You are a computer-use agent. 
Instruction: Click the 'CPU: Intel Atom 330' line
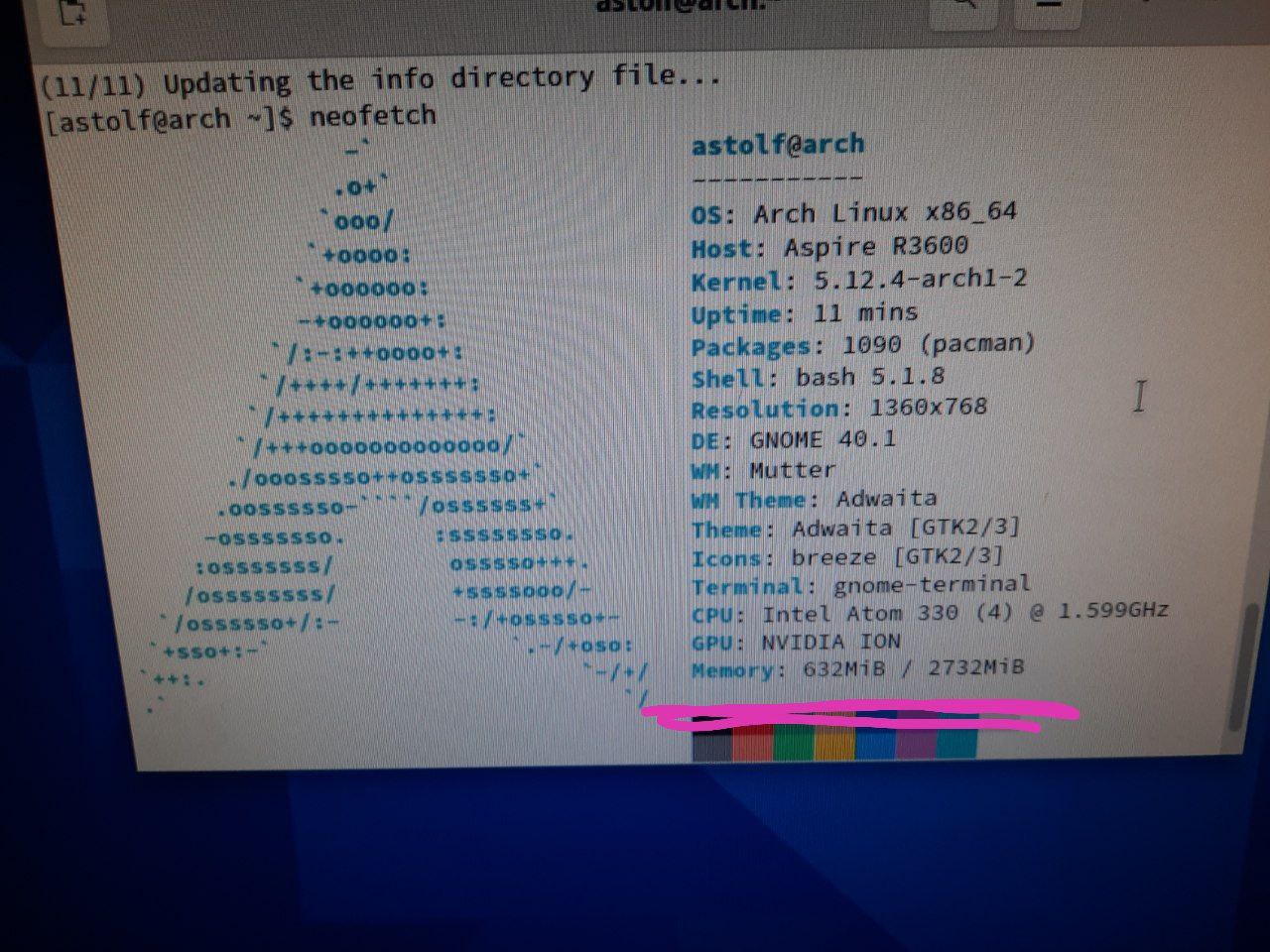tap(930, 612)
